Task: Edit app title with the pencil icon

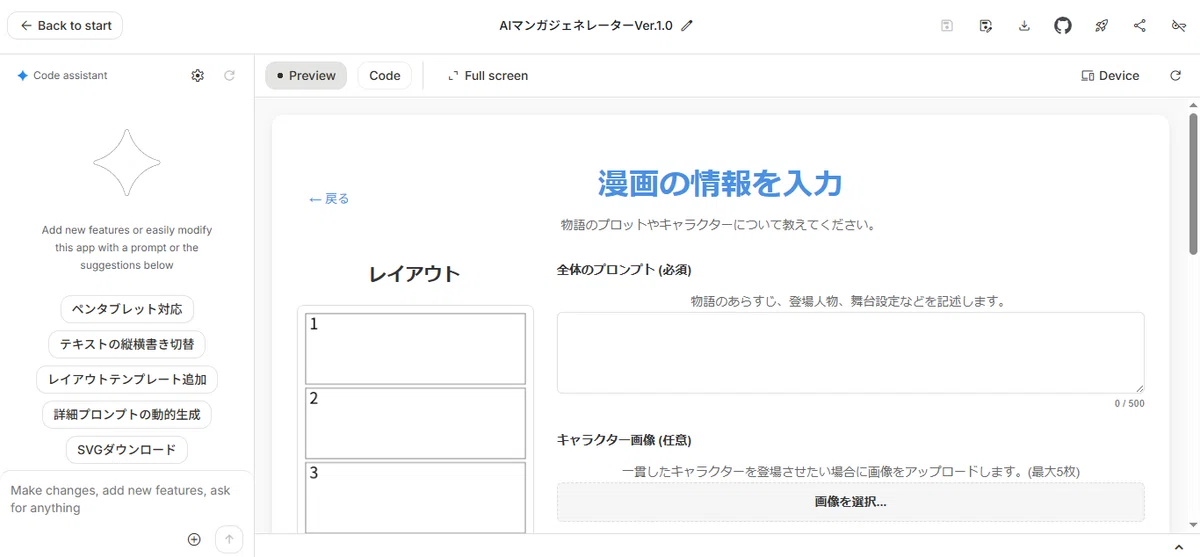Action: (x=686, y=26)
